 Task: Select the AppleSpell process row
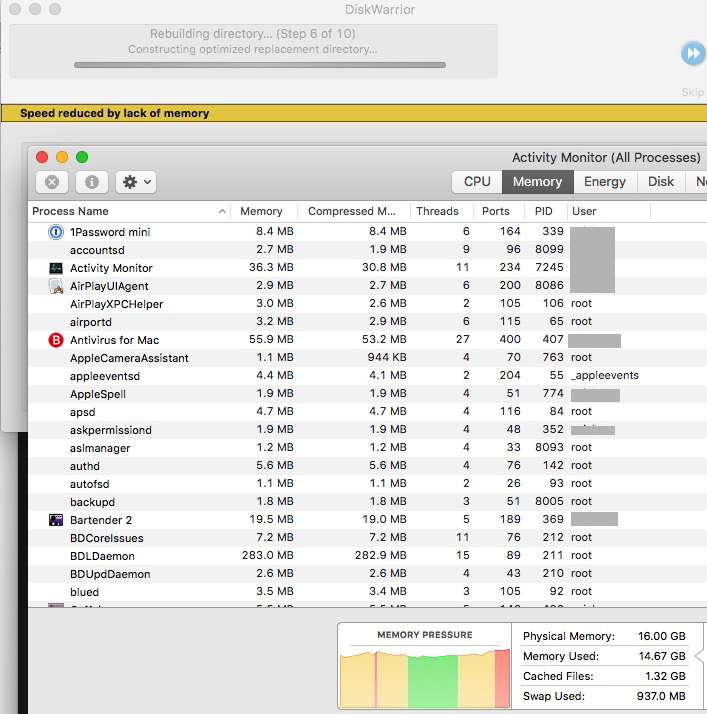(367, 394)
